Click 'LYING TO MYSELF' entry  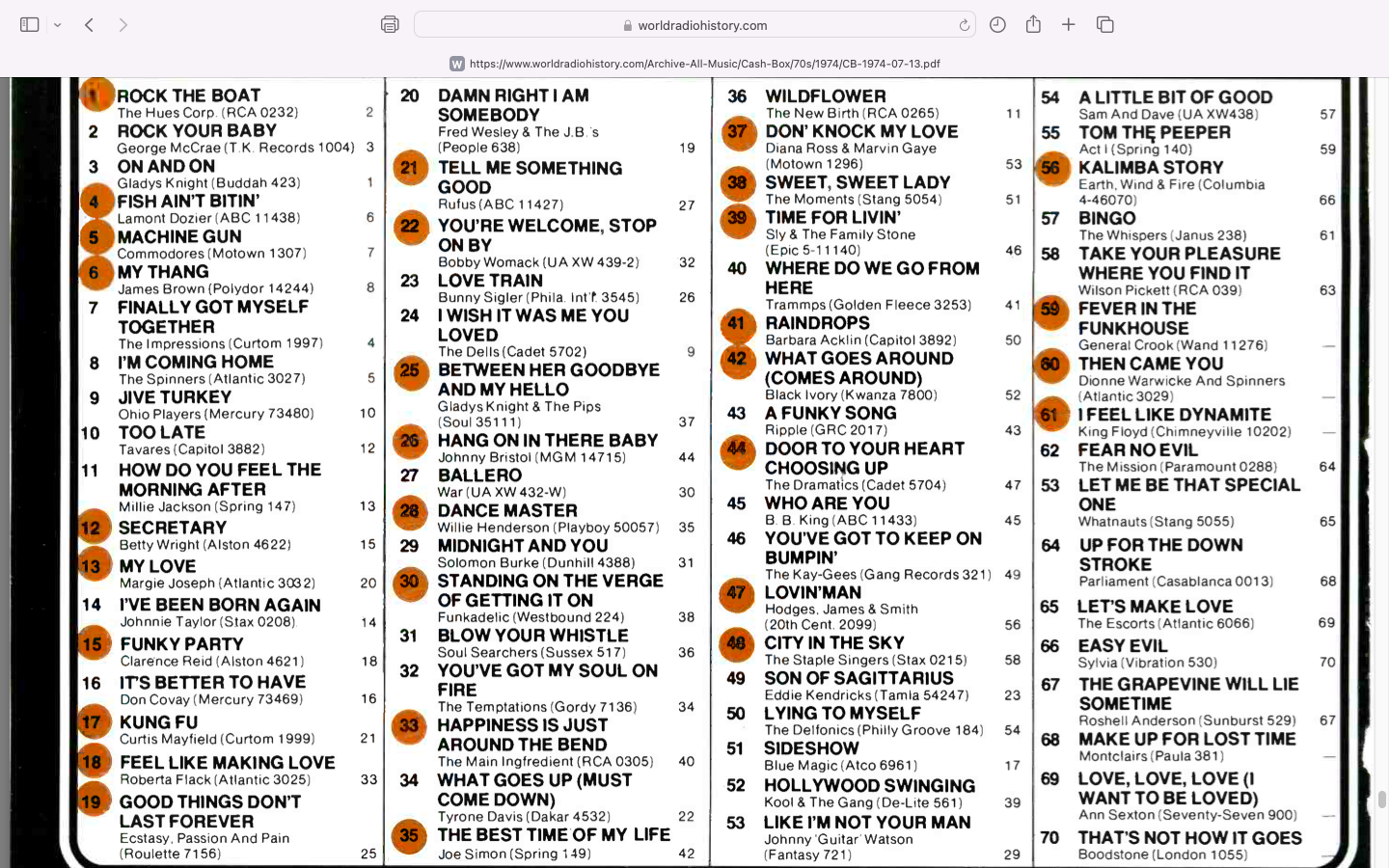point(842,714)
